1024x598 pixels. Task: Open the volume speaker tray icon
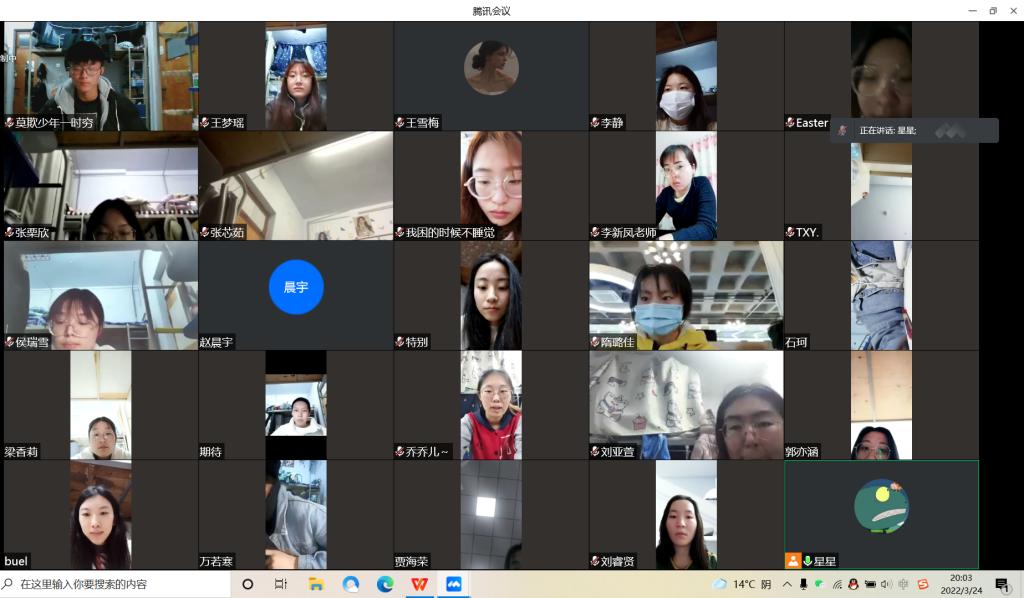[x=887, y=584]
